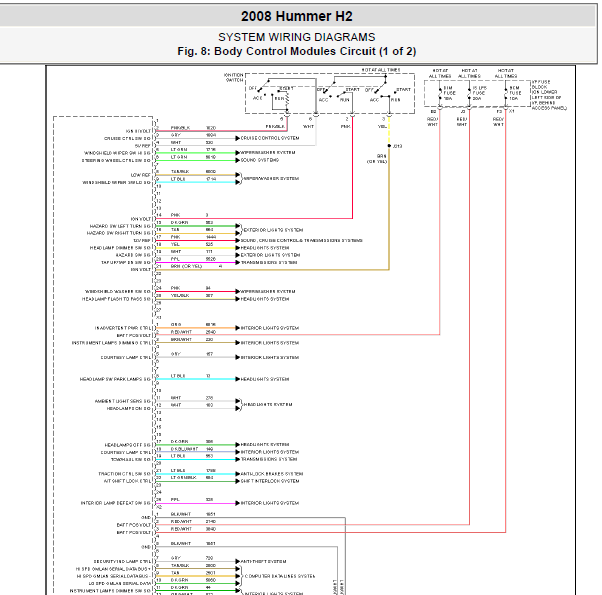Select the 'SOUND, CRUISE CONTROL & TRANSMISSIONS SYSTEMS' label
Screen dimensions: 602x595
[301, 241]
